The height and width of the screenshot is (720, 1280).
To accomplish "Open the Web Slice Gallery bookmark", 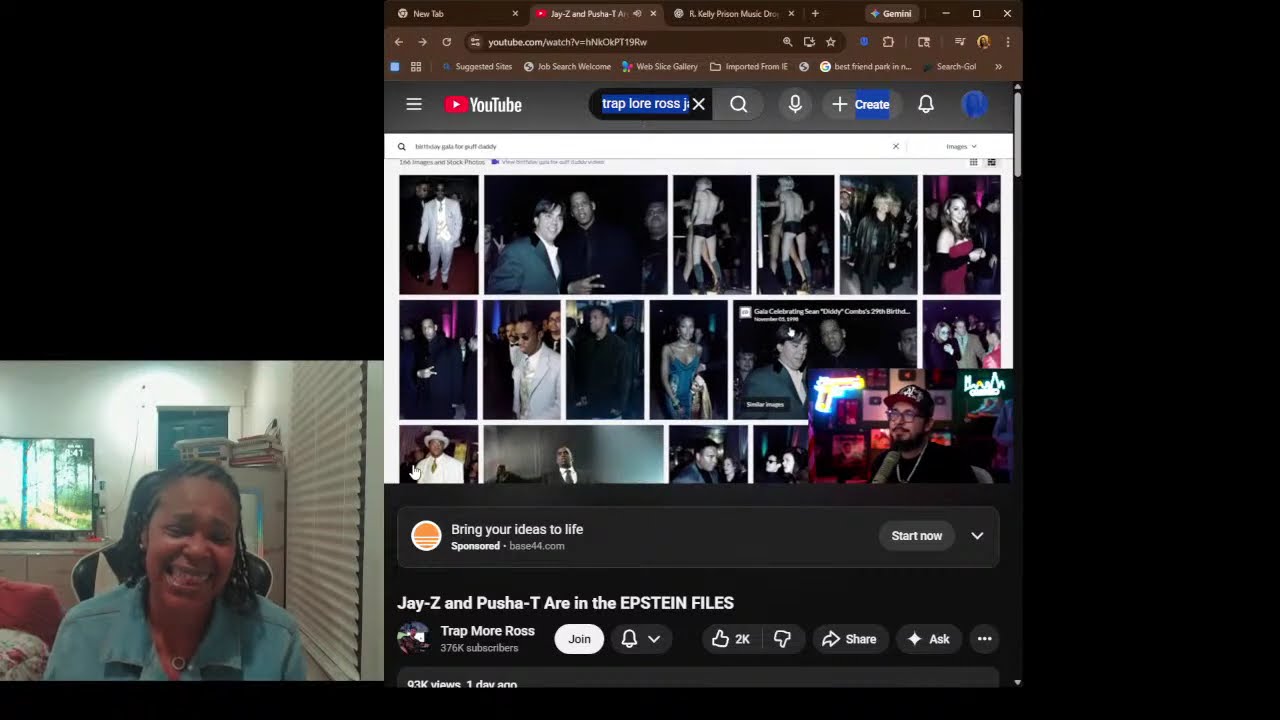I will (x=659, y=67).
